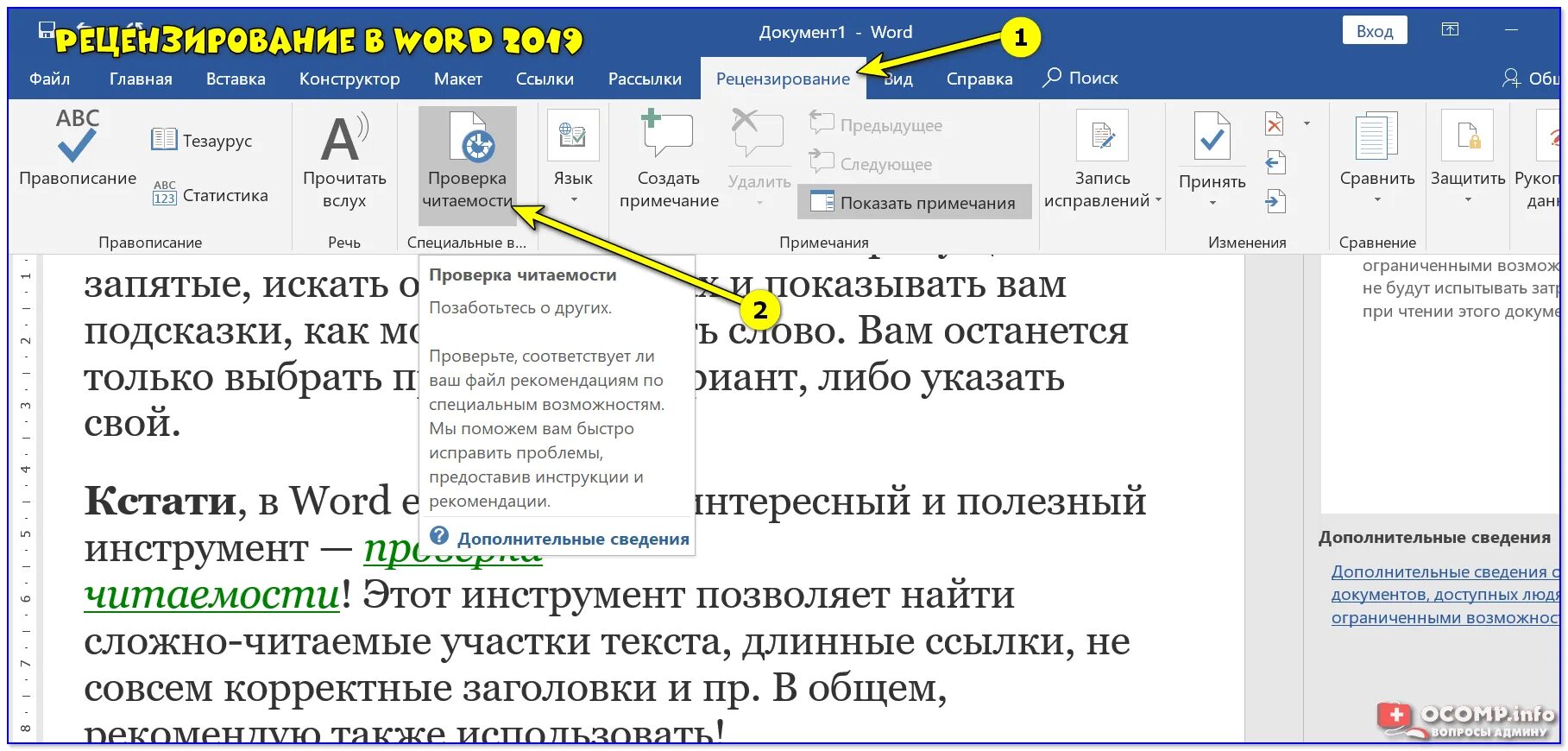This screenshot has width=1568, height=751.
Task: Expand the Удалить dropdown arrow
Action: (x=759, y=204)
